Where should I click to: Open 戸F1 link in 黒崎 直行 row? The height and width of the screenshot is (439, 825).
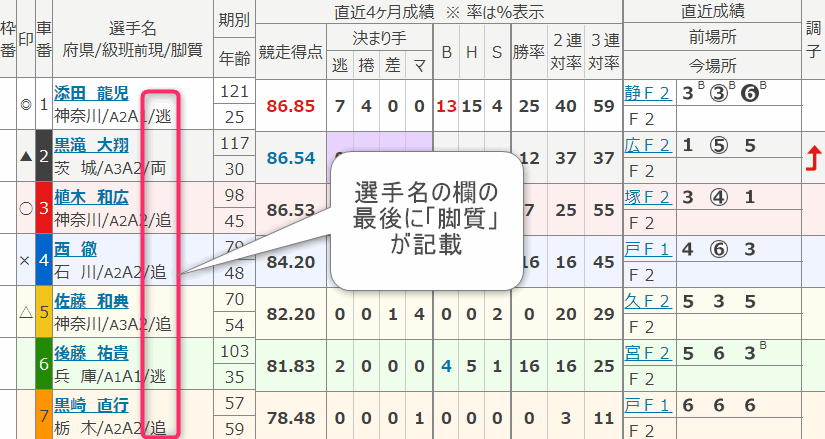[647, 405]
